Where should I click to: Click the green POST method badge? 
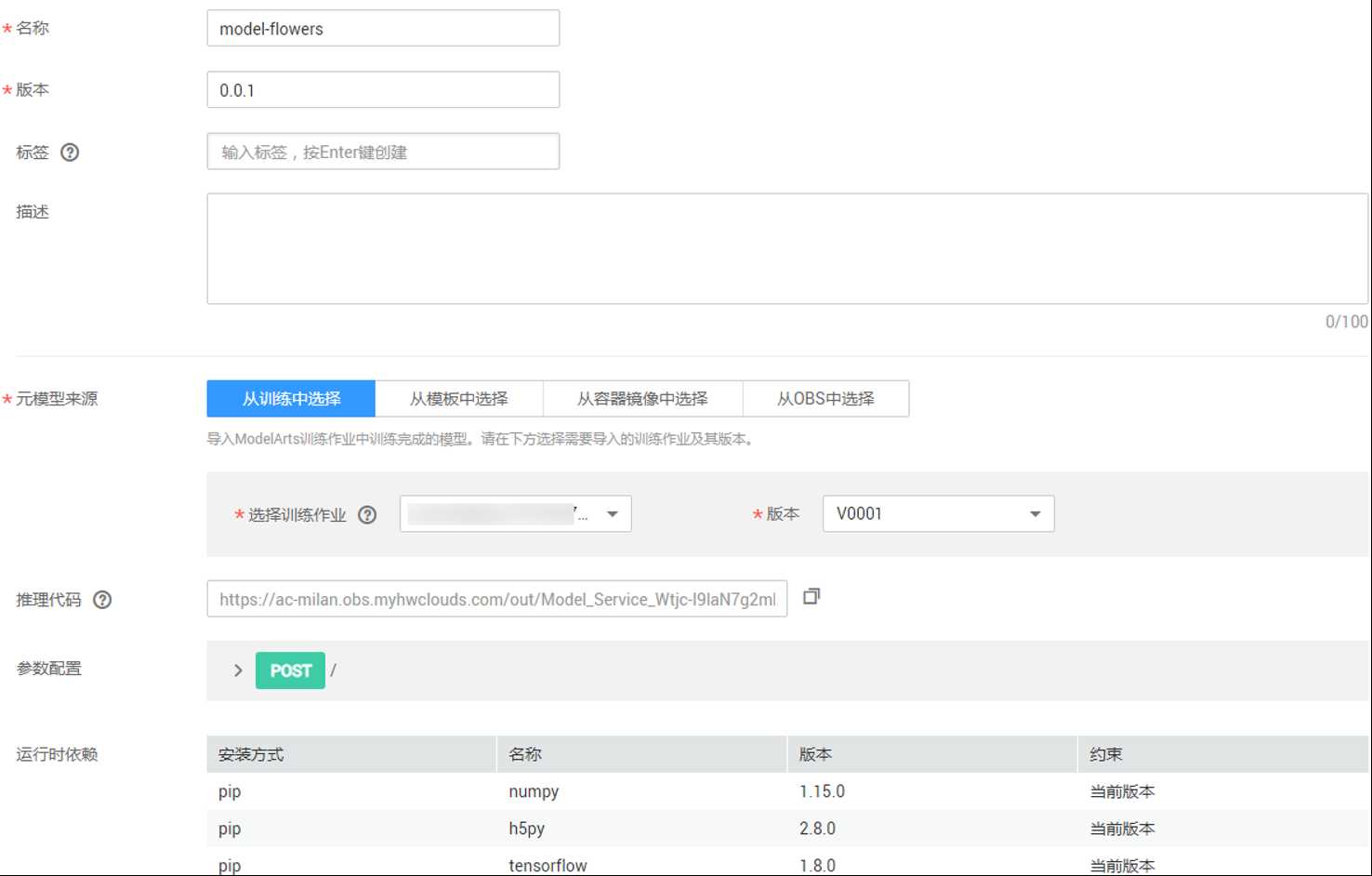click(x=290, y=670)
